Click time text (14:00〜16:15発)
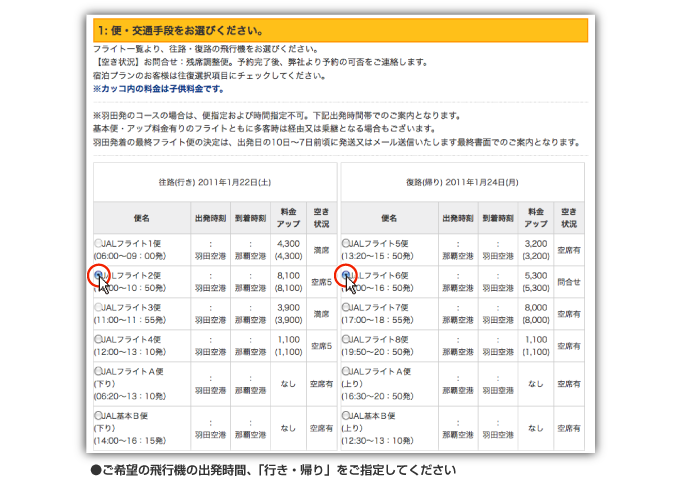Image resolution: width=688 pixels, height=490 pixels. [x=130, y=440]
